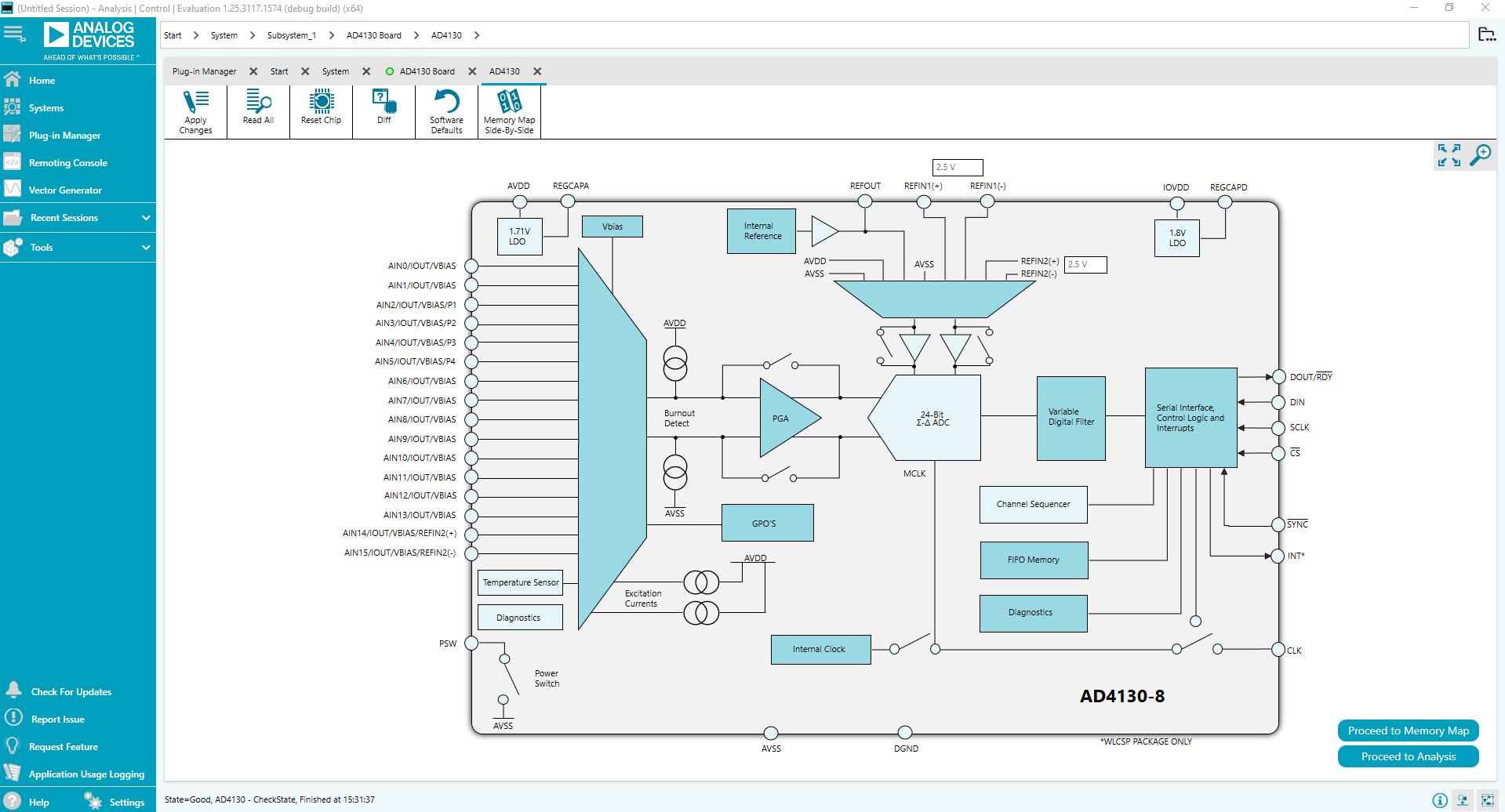Click the 24-Bit Sigma-Delta ADC block
The height and width of the screenshot is (812, 1505).
click(x=925, y=418)
